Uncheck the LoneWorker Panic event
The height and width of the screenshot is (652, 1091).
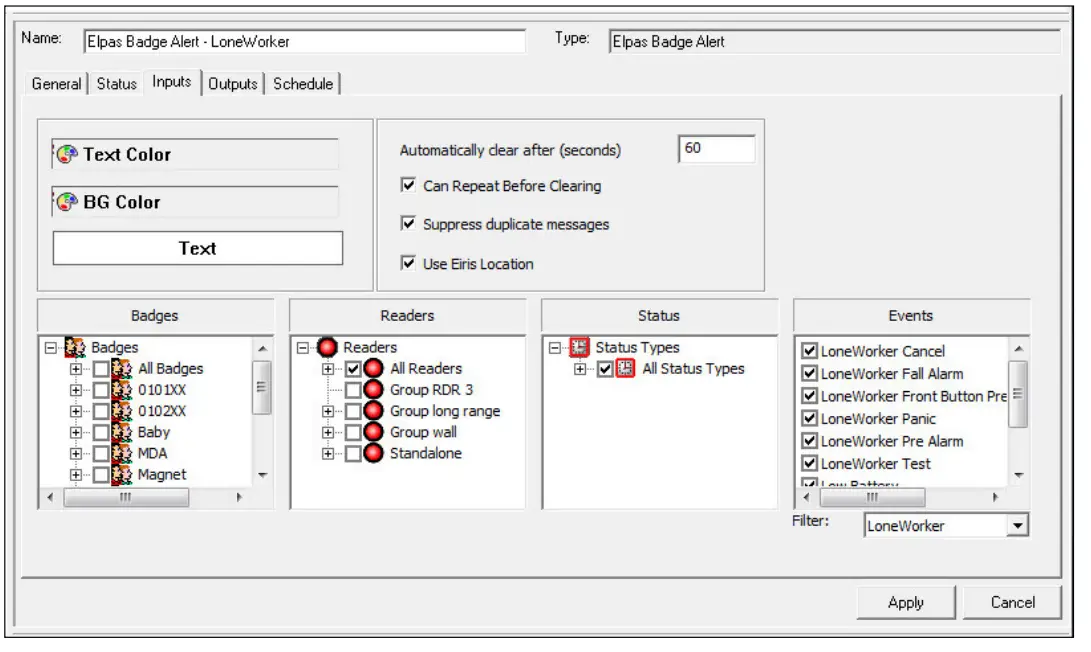809,418
